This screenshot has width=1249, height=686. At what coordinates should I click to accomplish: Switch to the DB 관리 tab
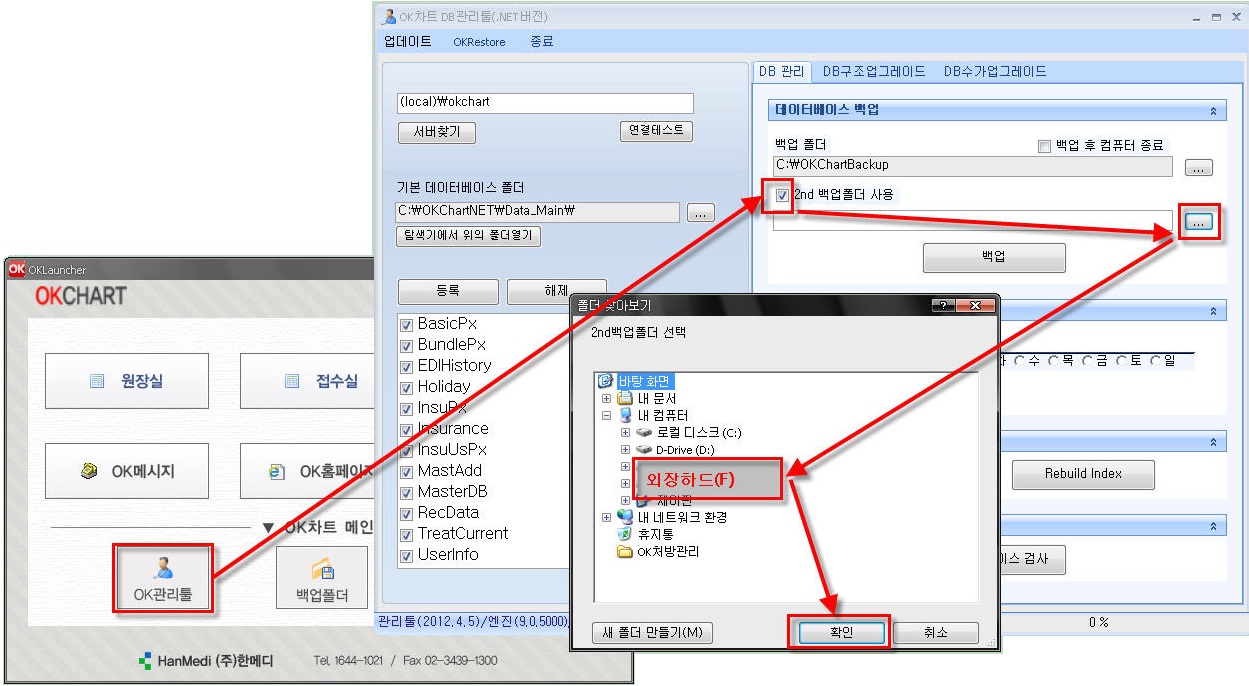781,72
